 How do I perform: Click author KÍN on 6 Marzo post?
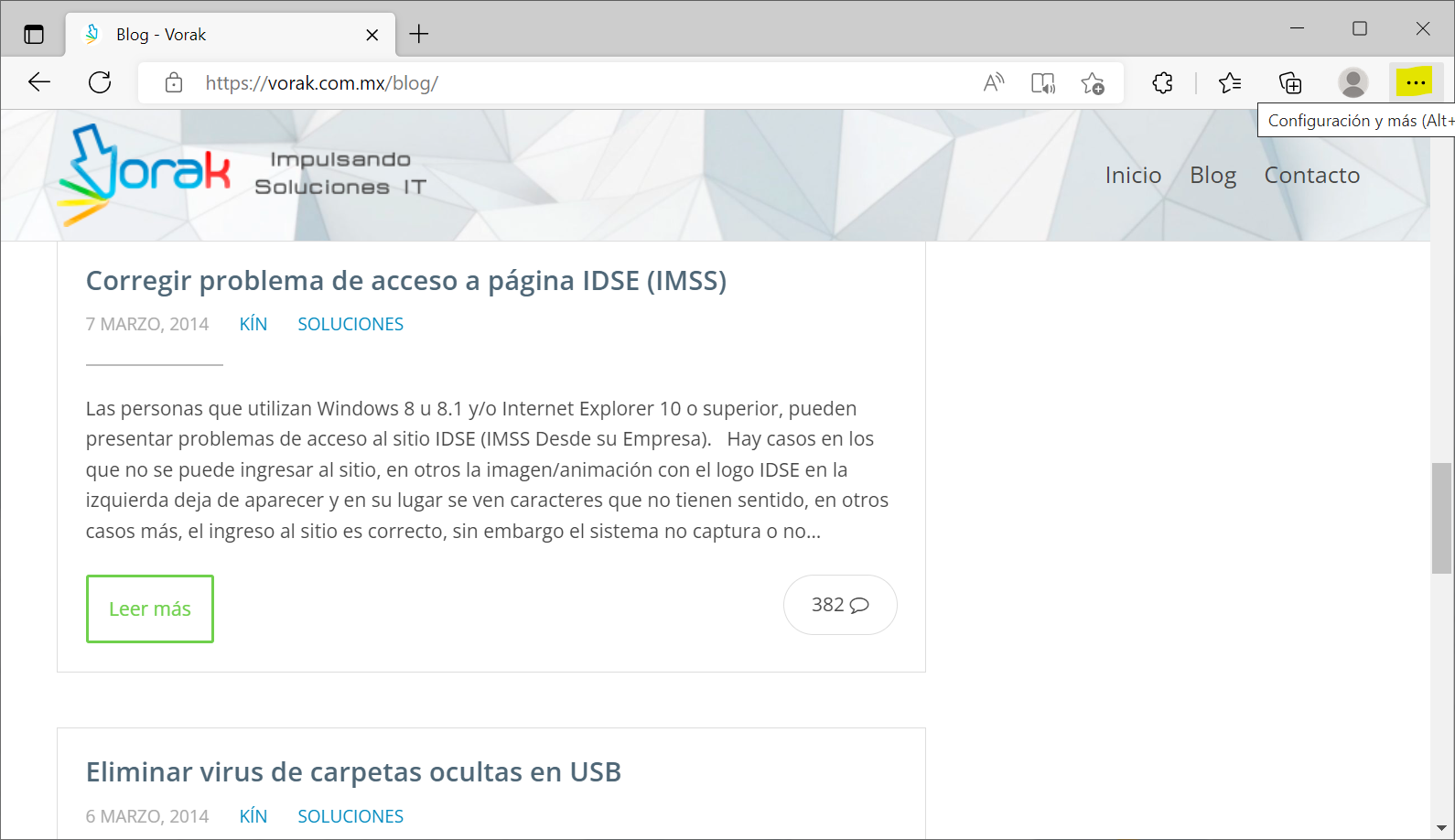click(x=253, y=816)
